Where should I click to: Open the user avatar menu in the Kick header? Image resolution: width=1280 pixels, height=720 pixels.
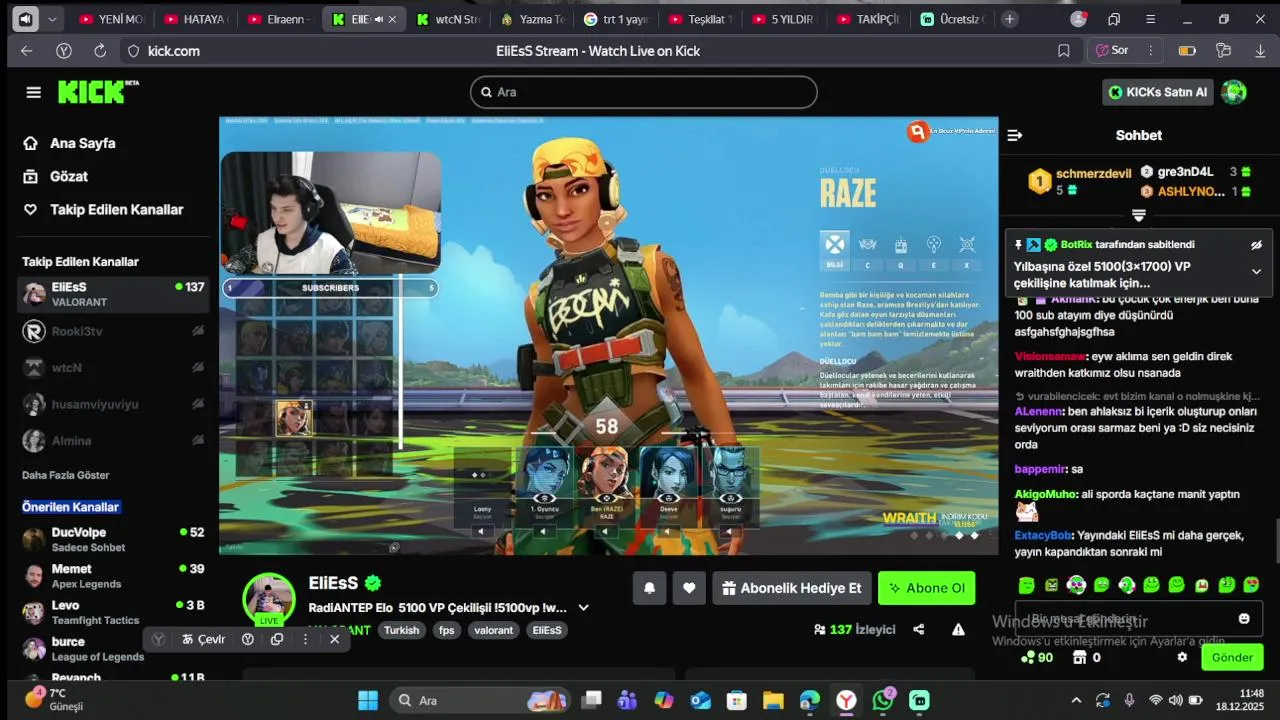pos(1234,92)
